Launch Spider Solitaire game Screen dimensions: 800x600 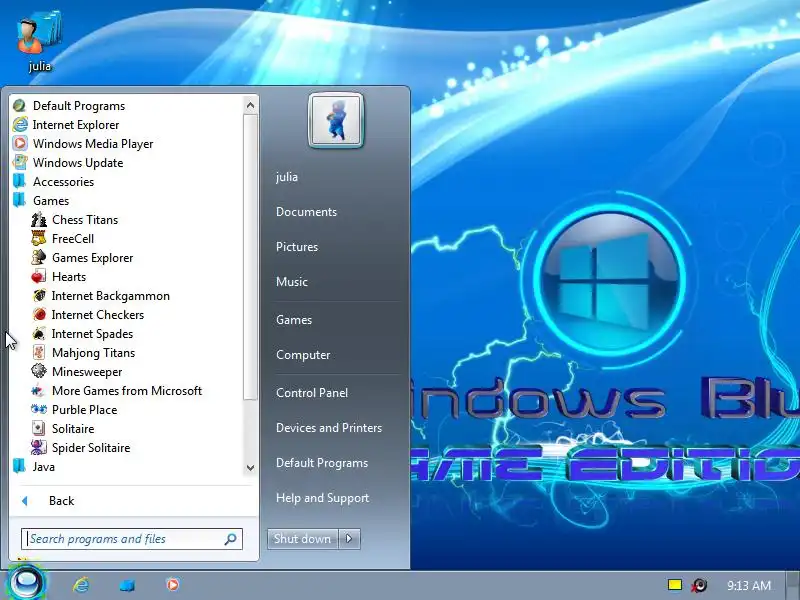[81, 448]
